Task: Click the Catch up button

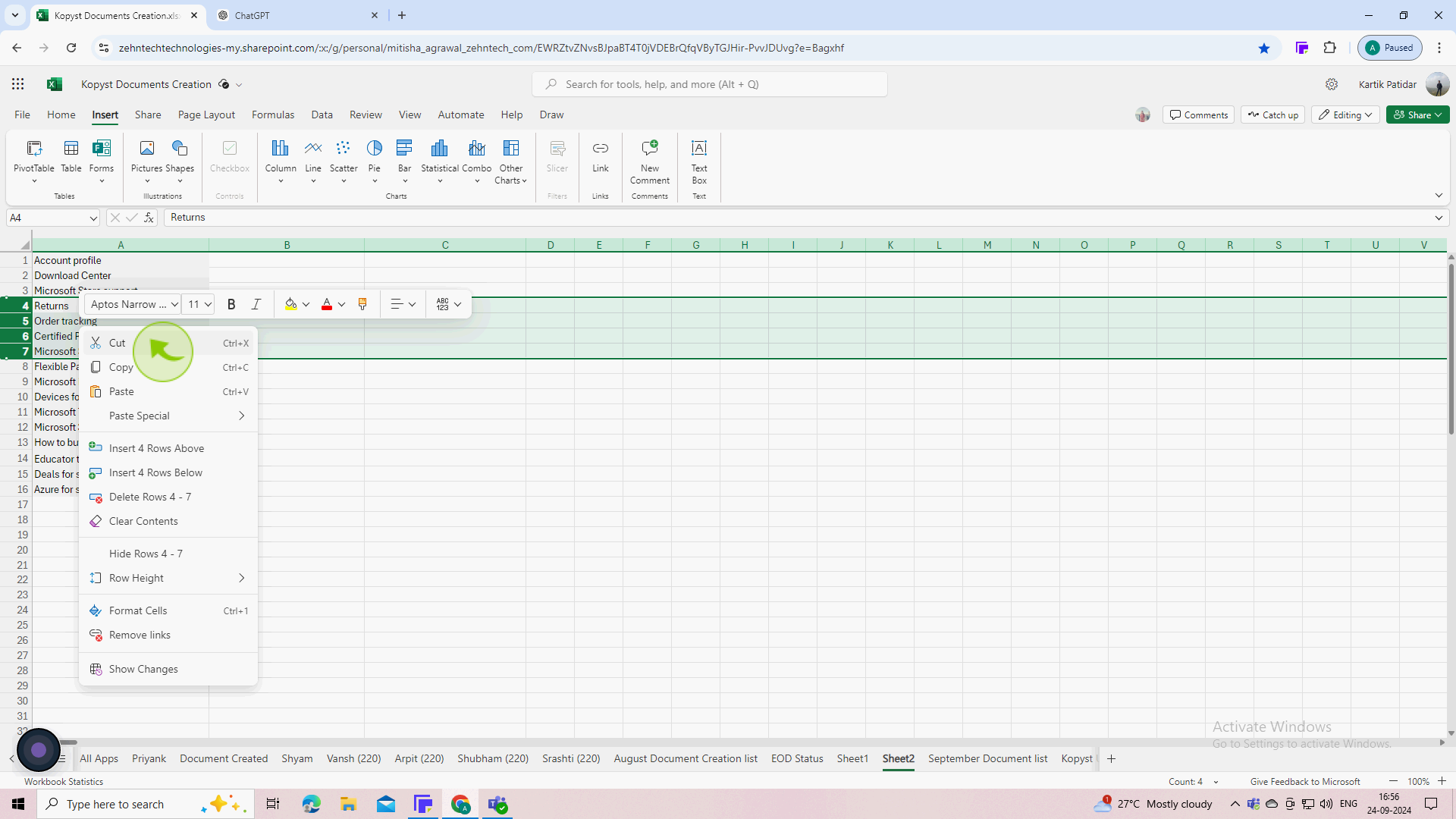Action: [x=1272, y=115]
